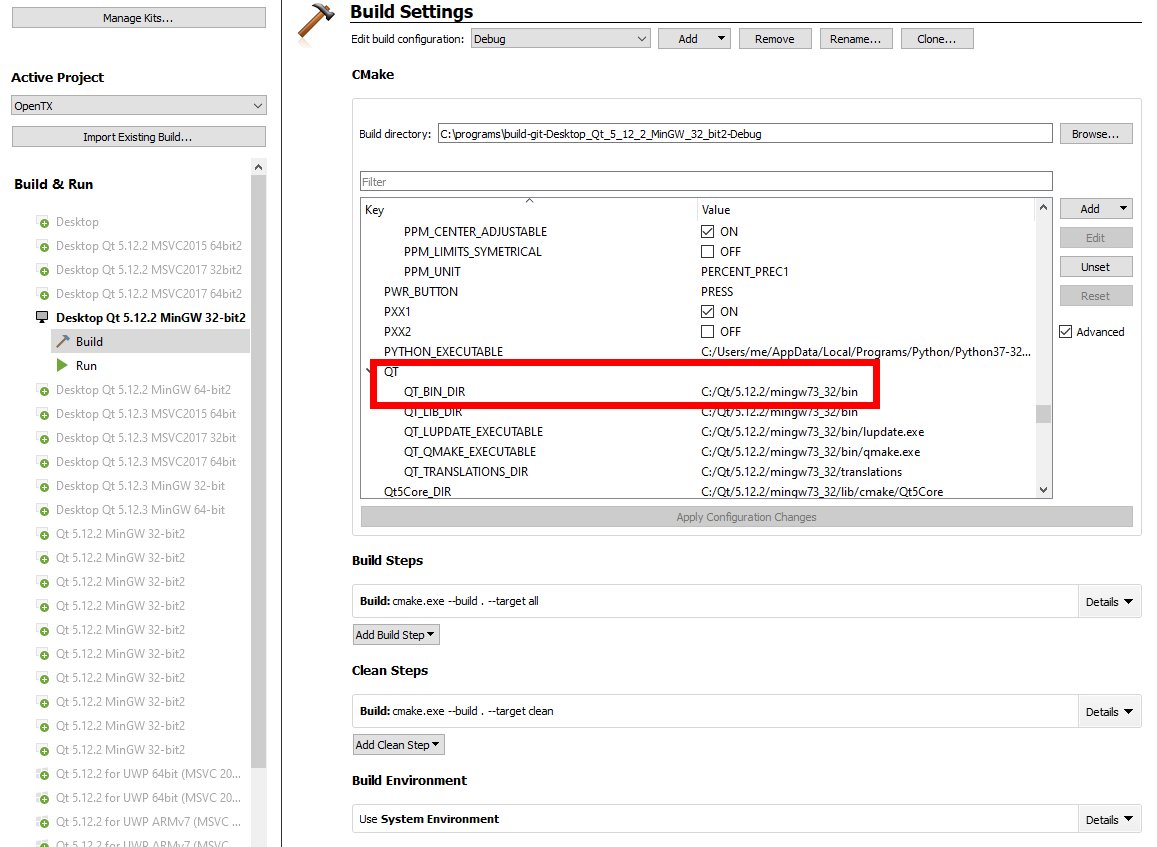Collapse the QT group in the variables list
Screen dimensions: 1157x847
[x=367, y=371]
